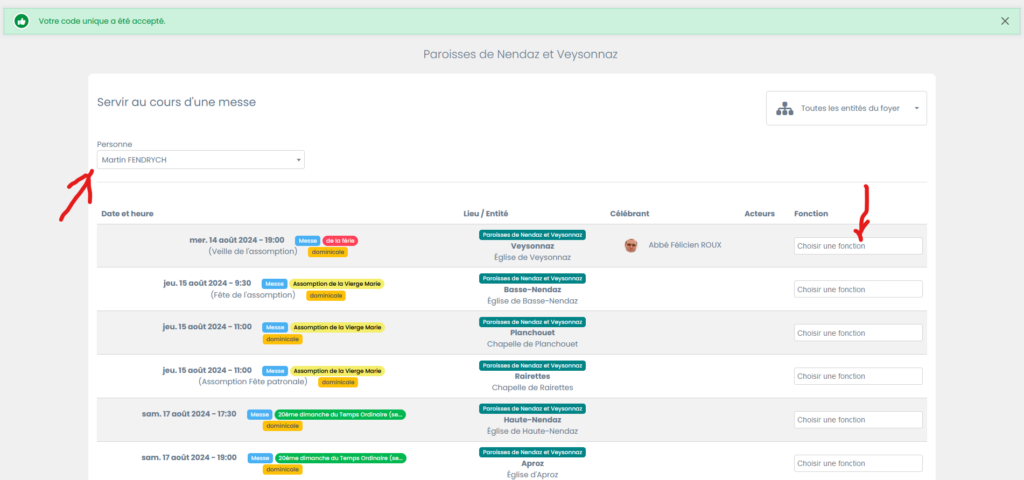Open function field for the Haute-Nendaz mass
This screenshot has height=480, width=1024.
pos(858,420)
